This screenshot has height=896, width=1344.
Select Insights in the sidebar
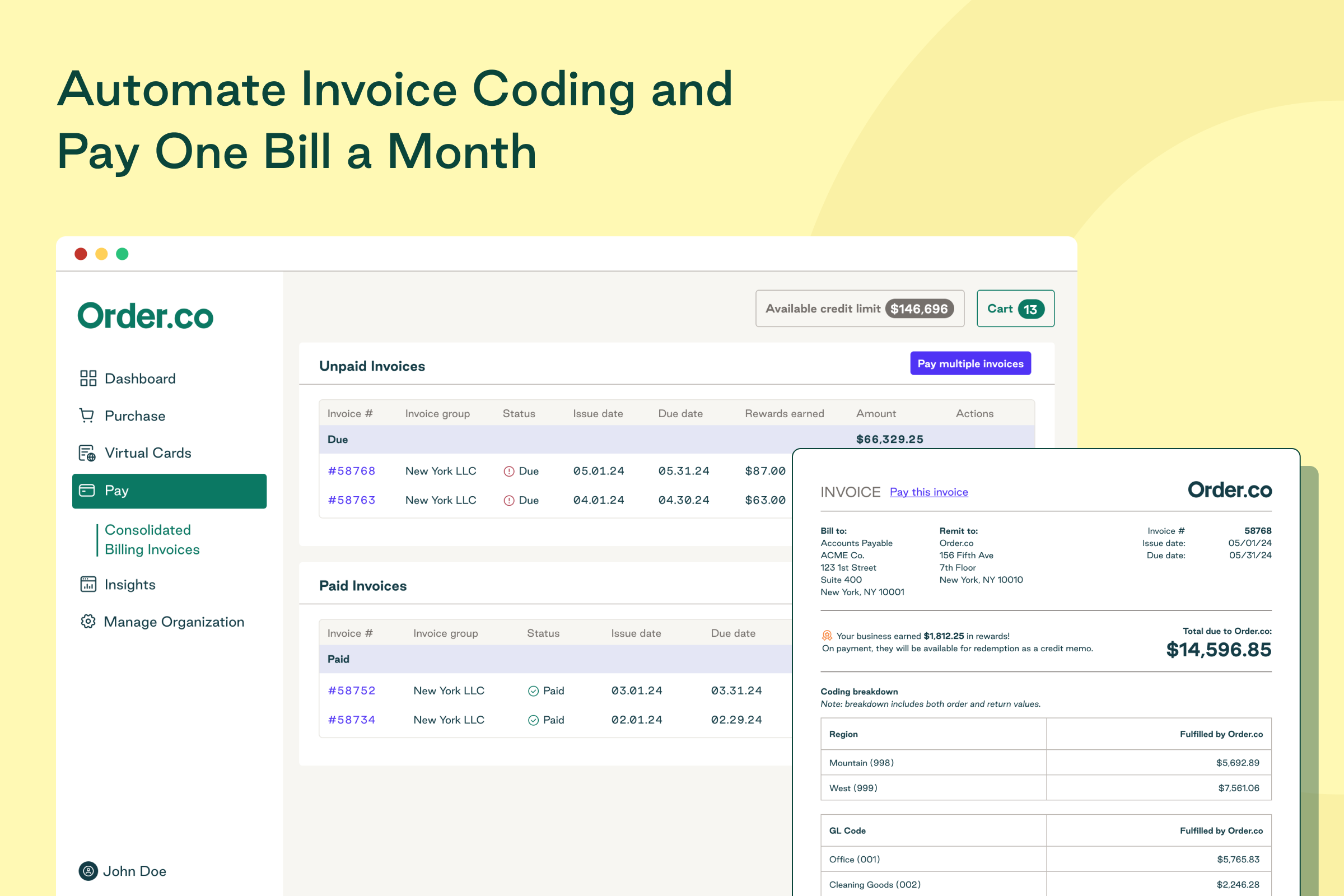click(130, 584)
